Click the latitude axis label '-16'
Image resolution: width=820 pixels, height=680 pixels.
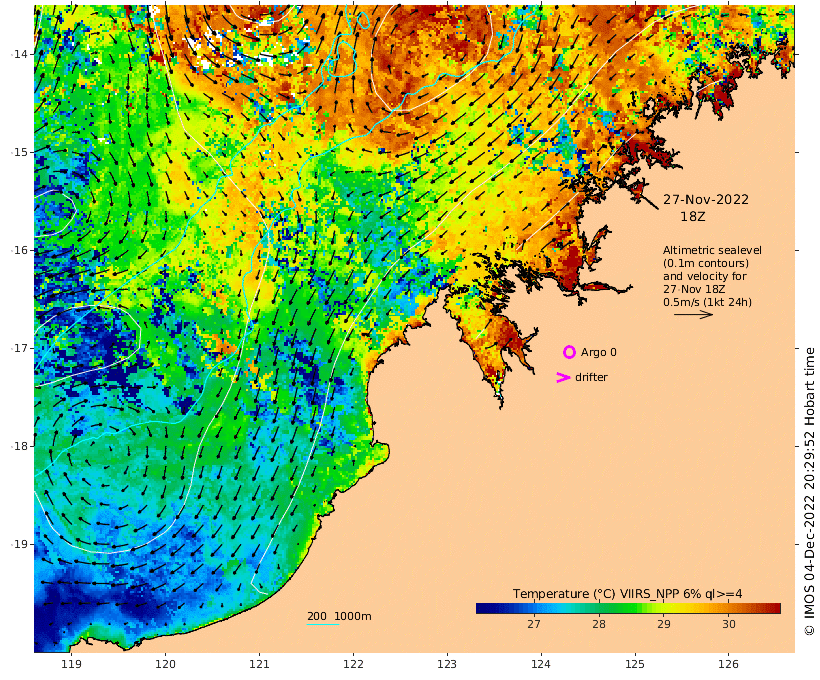click(x=19, y=250)
